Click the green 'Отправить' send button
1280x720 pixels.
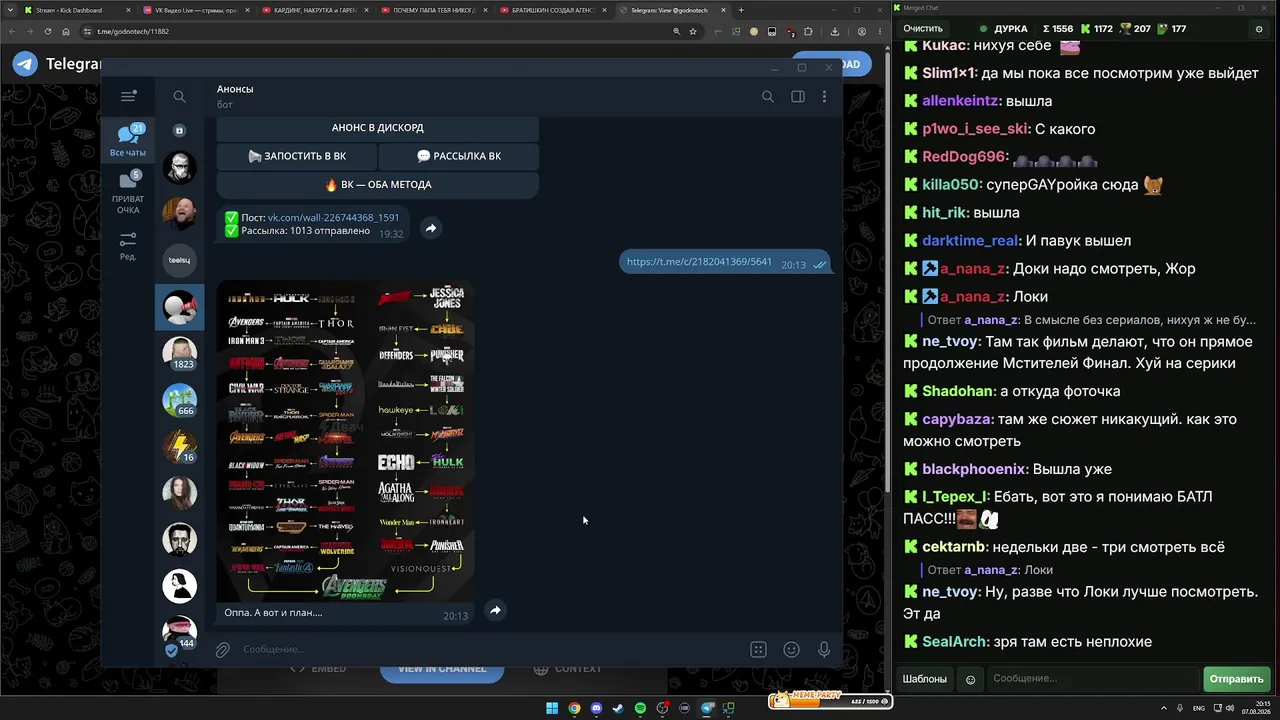[1236, 679]
